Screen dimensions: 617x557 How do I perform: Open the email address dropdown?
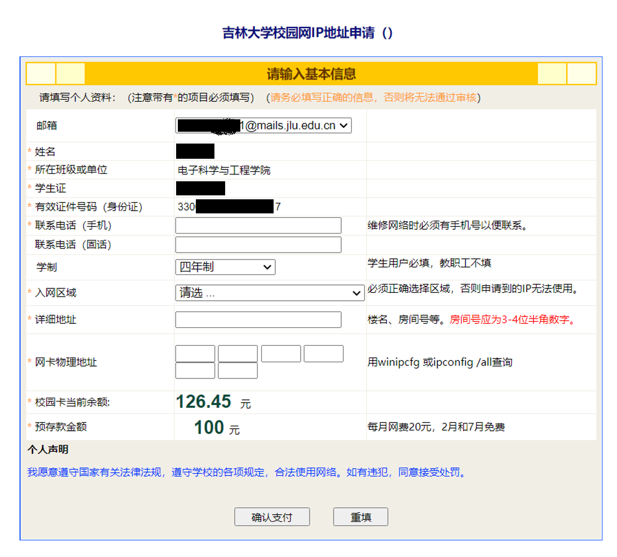pos(263,126)
